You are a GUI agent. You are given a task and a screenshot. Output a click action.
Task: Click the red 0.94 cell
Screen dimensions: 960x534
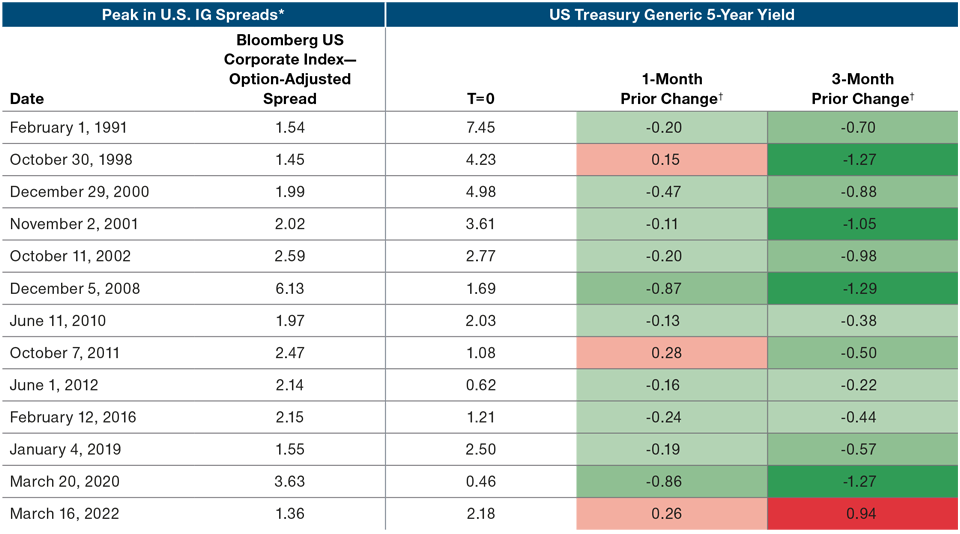click(x=863, y=514)
